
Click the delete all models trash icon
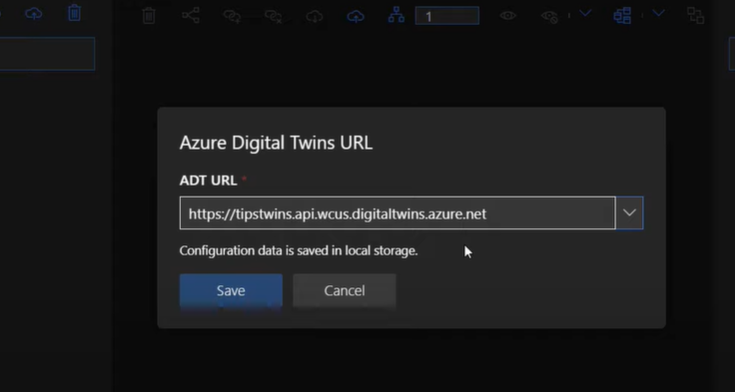(75, 13)
